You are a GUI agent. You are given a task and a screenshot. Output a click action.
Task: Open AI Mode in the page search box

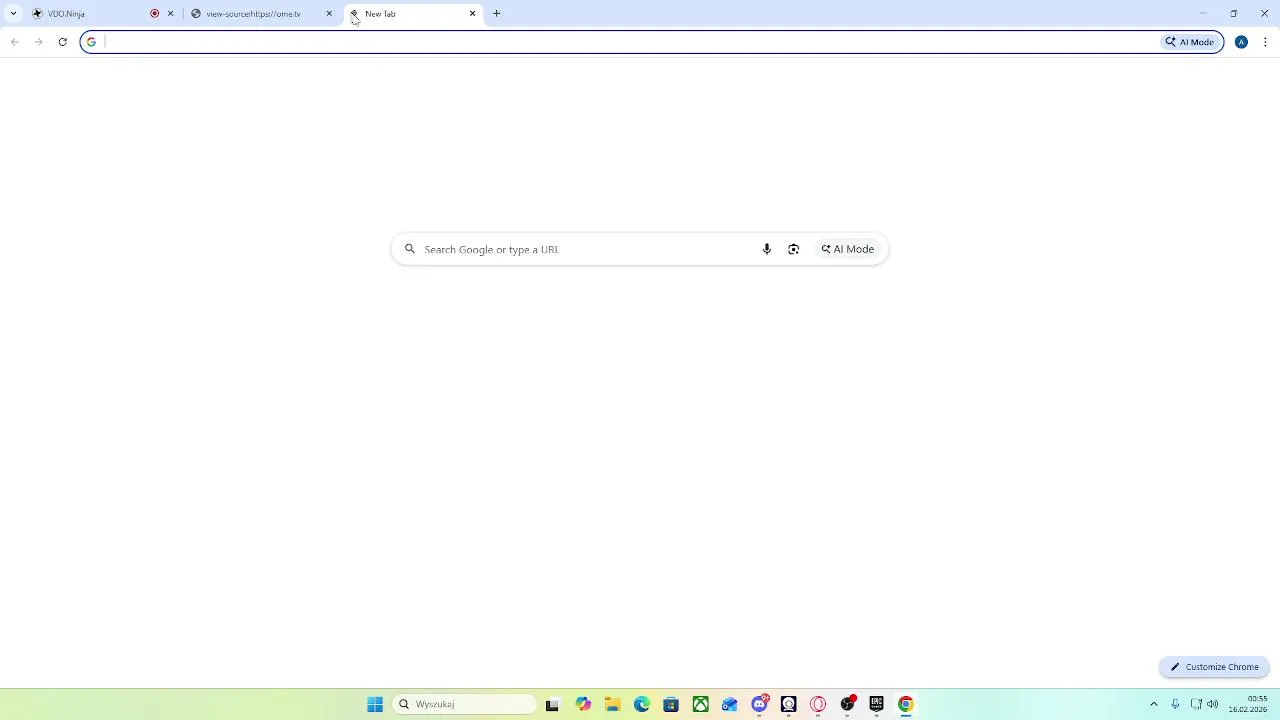(848, 249)
